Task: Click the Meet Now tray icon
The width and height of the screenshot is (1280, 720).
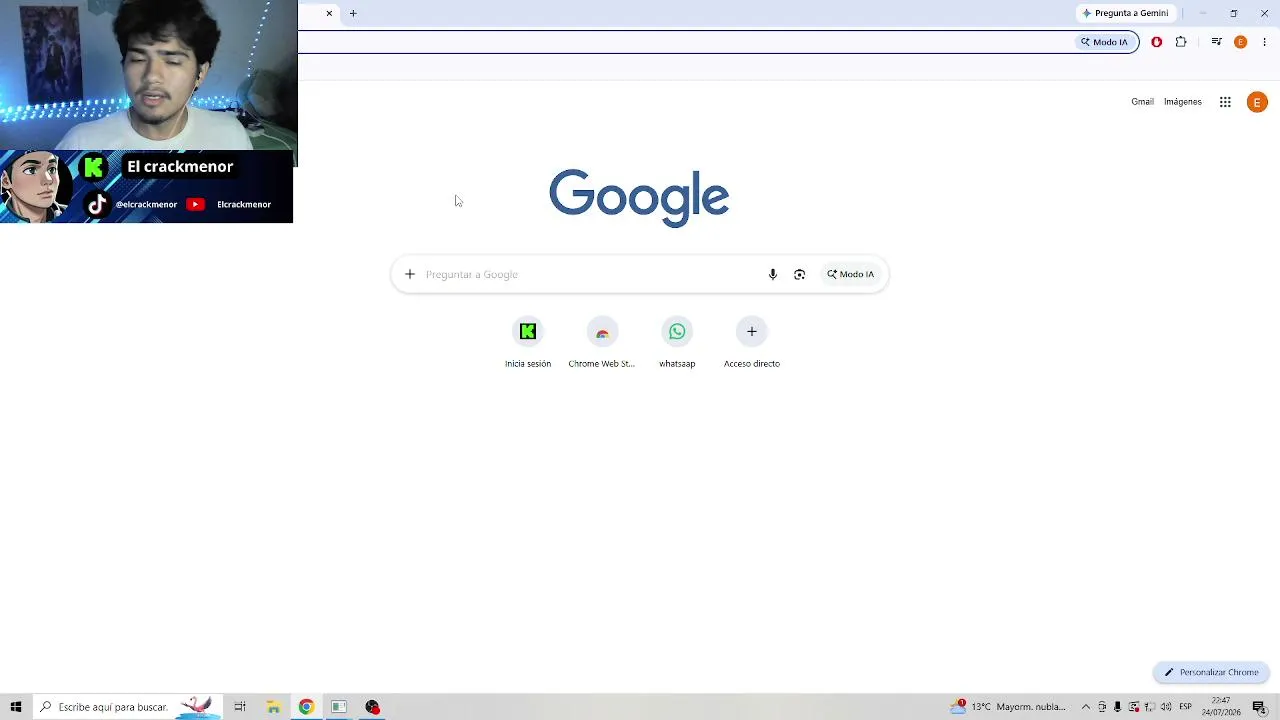Action: click(x=1102, y=707)
